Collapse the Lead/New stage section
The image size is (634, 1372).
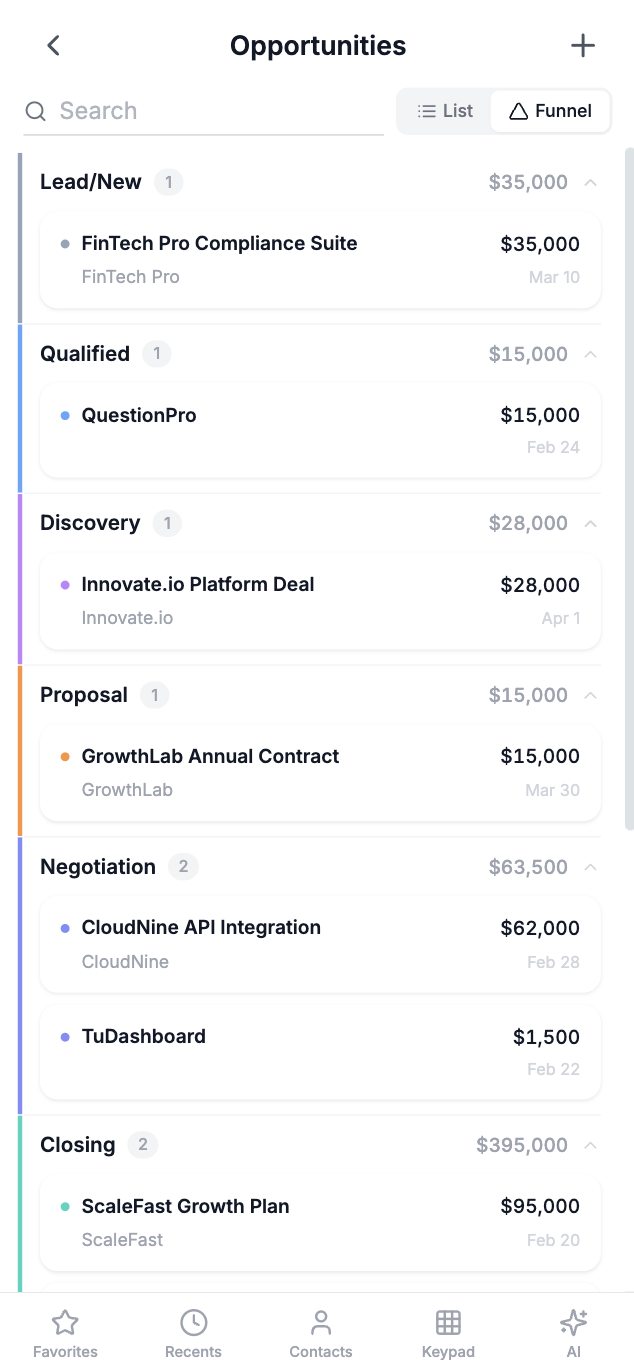point(591,182)
